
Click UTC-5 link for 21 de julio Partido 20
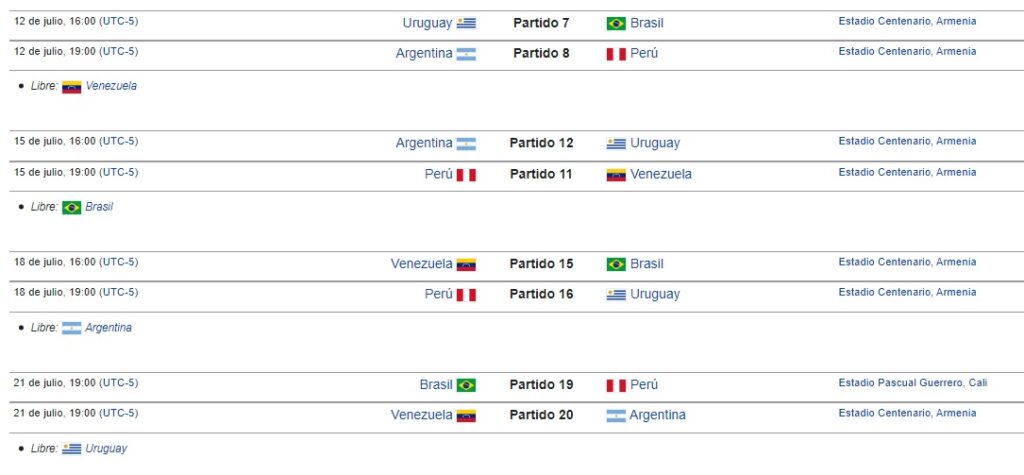(119, 413)
